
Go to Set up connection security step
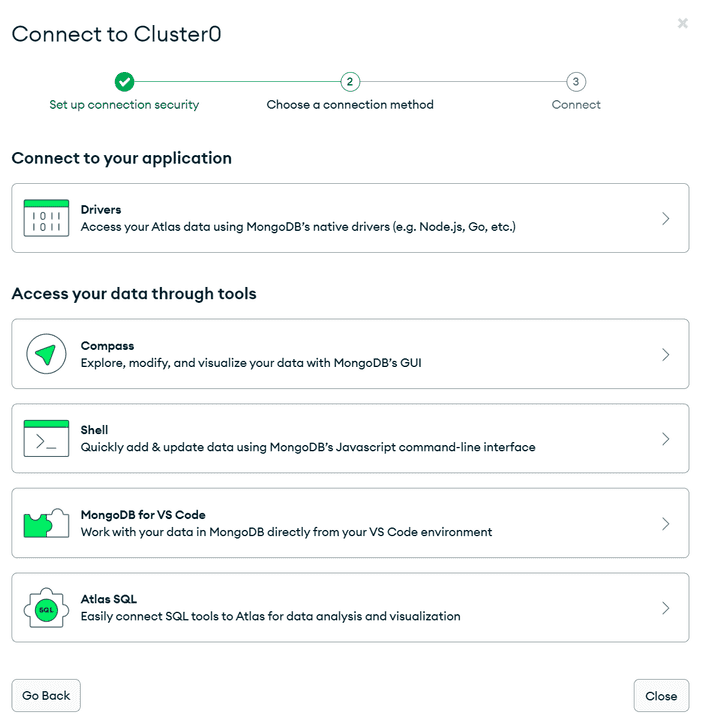(124, 105)
